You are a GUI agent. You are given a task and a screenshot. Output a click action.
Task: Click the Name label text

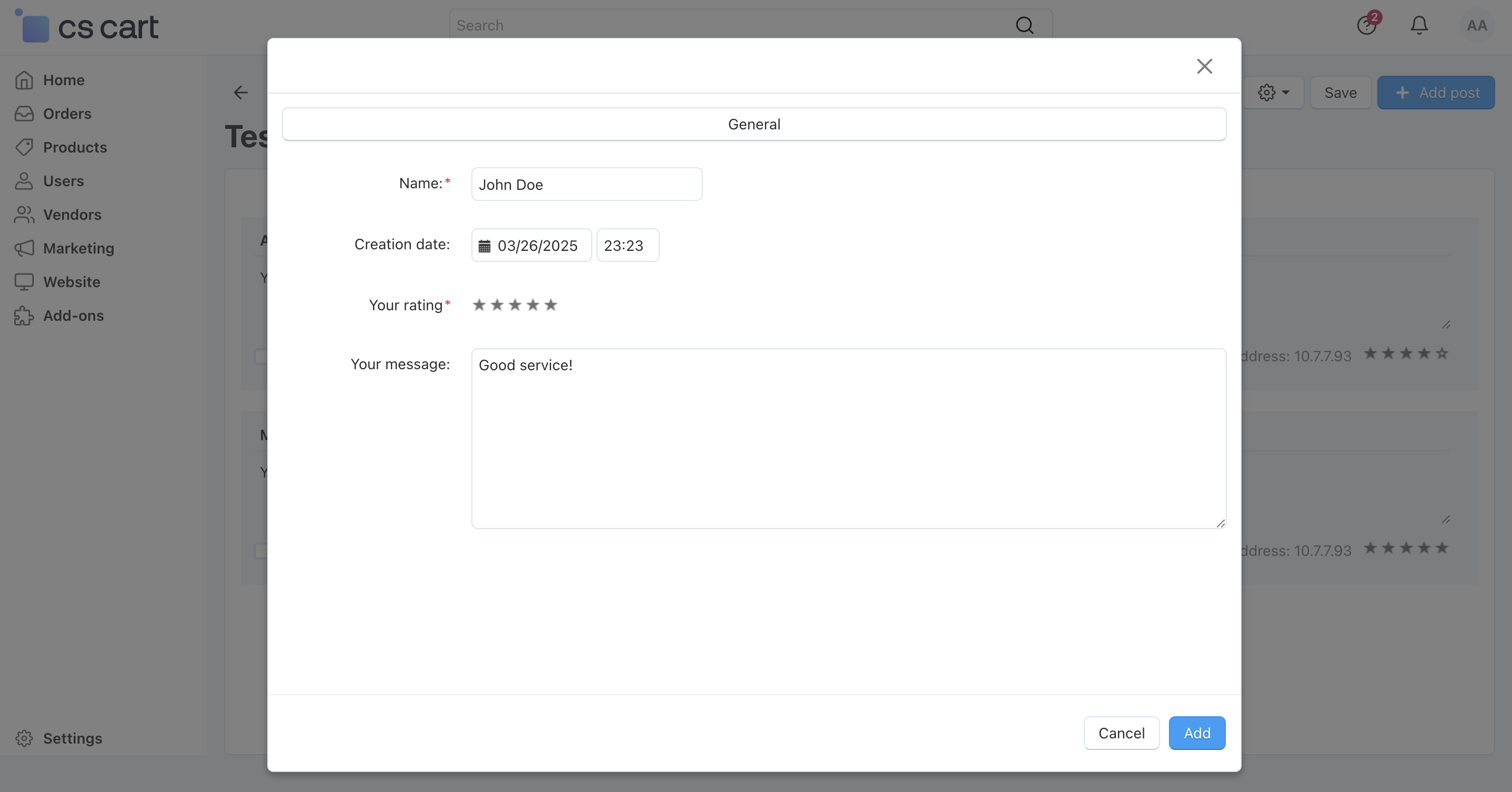(x=421, y=183)
